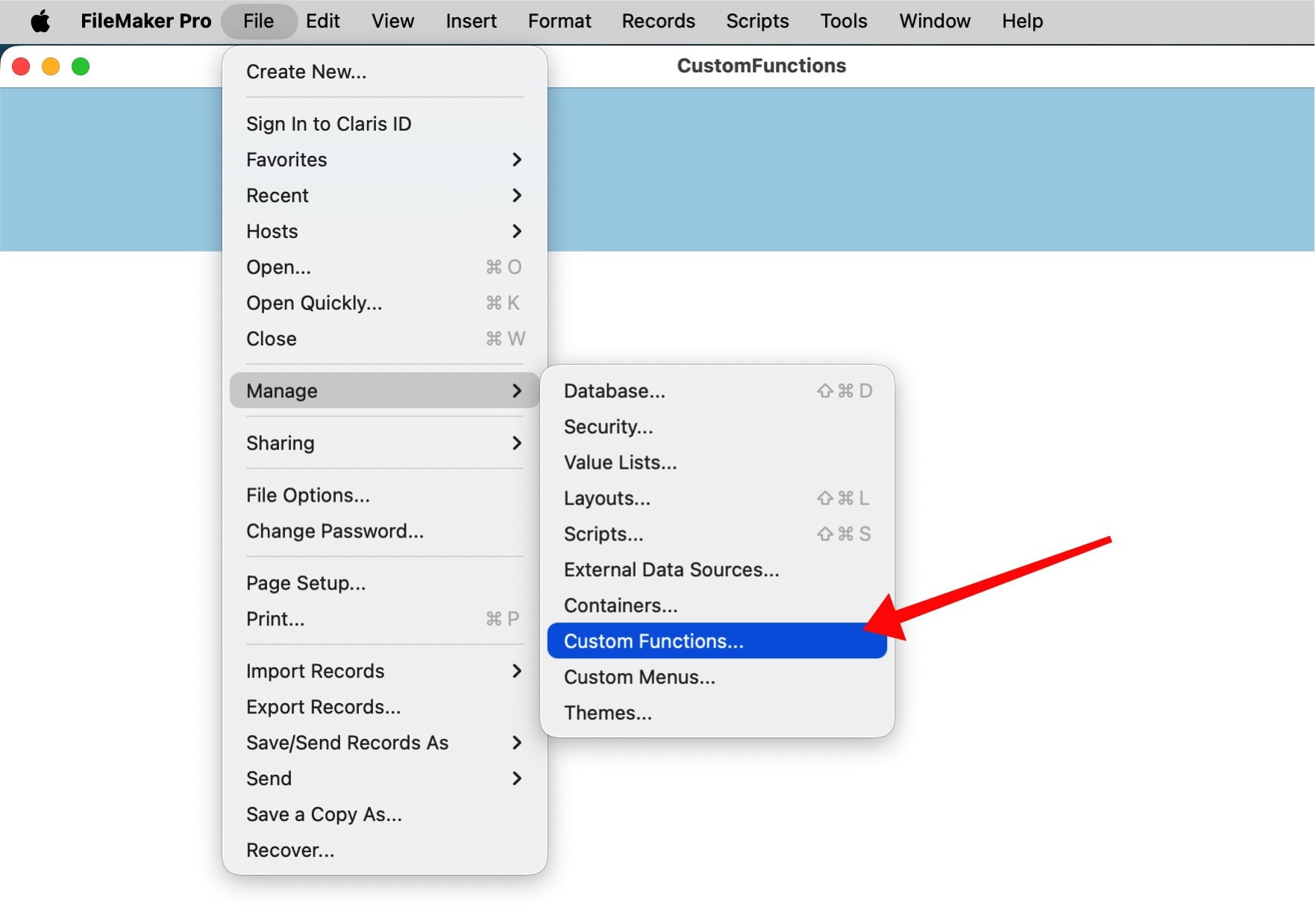Image resolution: width=1316 pixels, height=924 pixels.
Task: Open the Scripts menu in menu bar
Action: [x=757, y=21]
